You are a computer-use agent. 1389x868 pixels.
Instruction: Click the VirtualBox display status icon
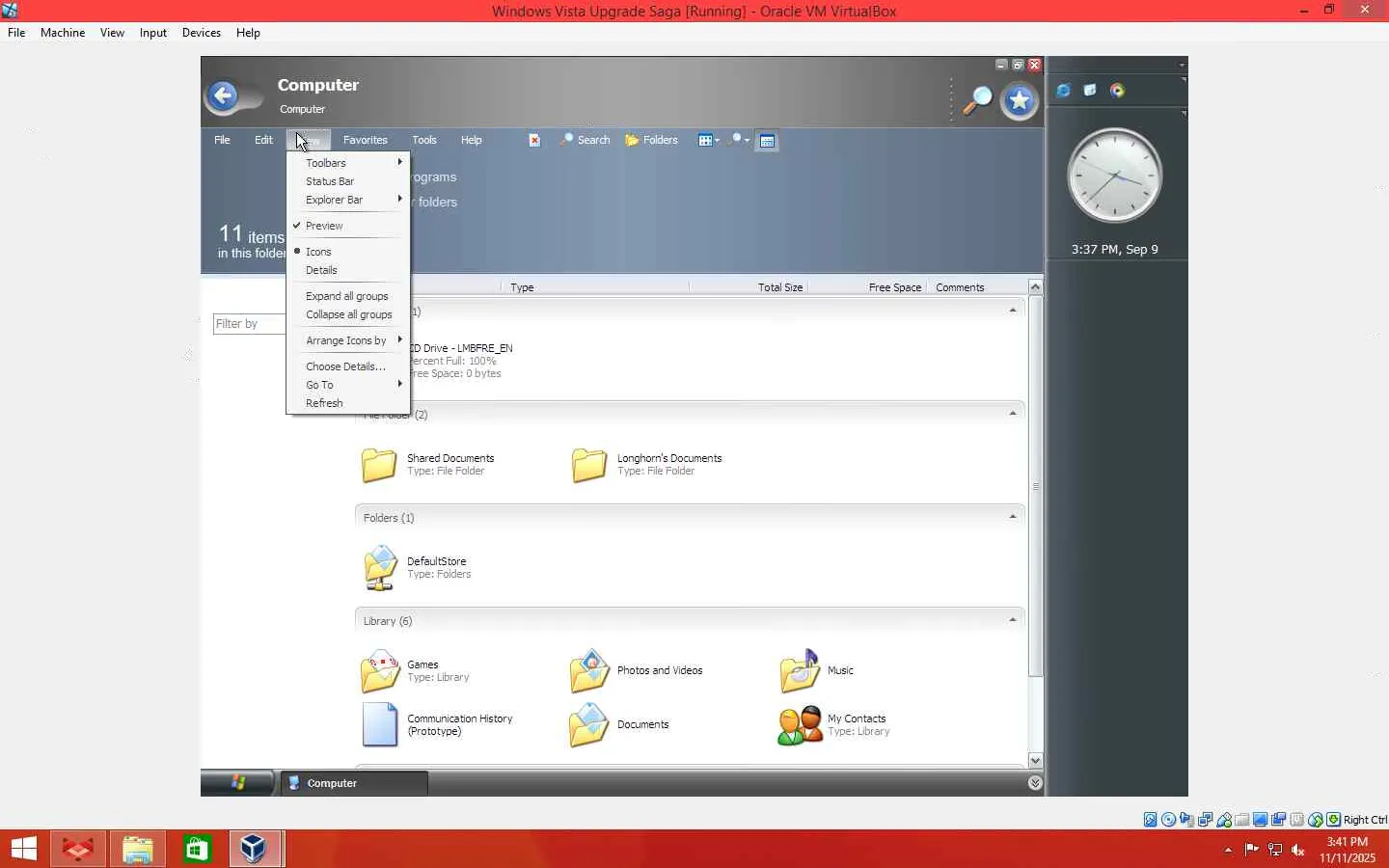point(1261,820)
